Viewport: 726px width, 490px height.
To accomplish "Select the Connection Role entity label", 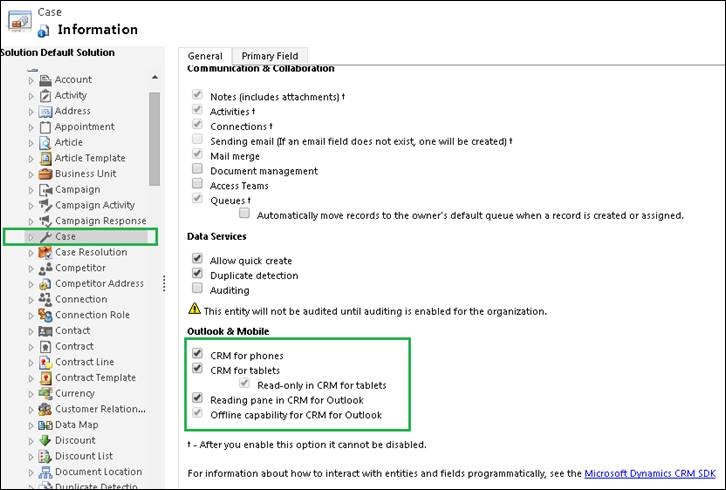I will pyautogui.click(x=92, y=315).
